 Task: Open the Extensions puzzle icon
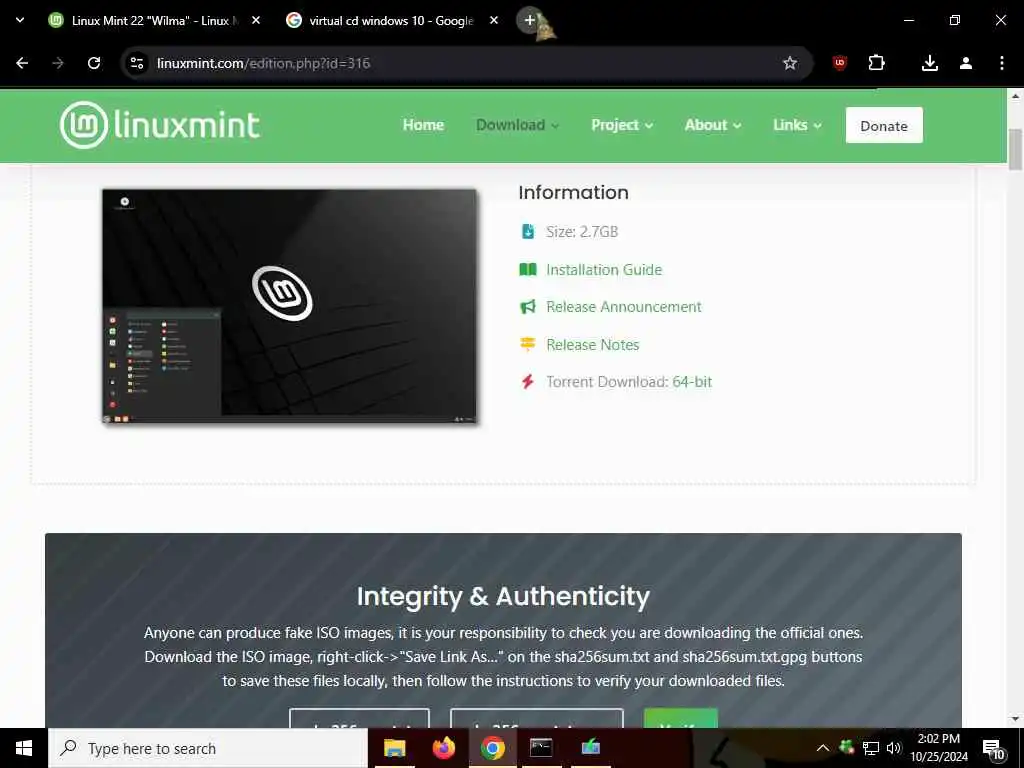click(876, 63)
